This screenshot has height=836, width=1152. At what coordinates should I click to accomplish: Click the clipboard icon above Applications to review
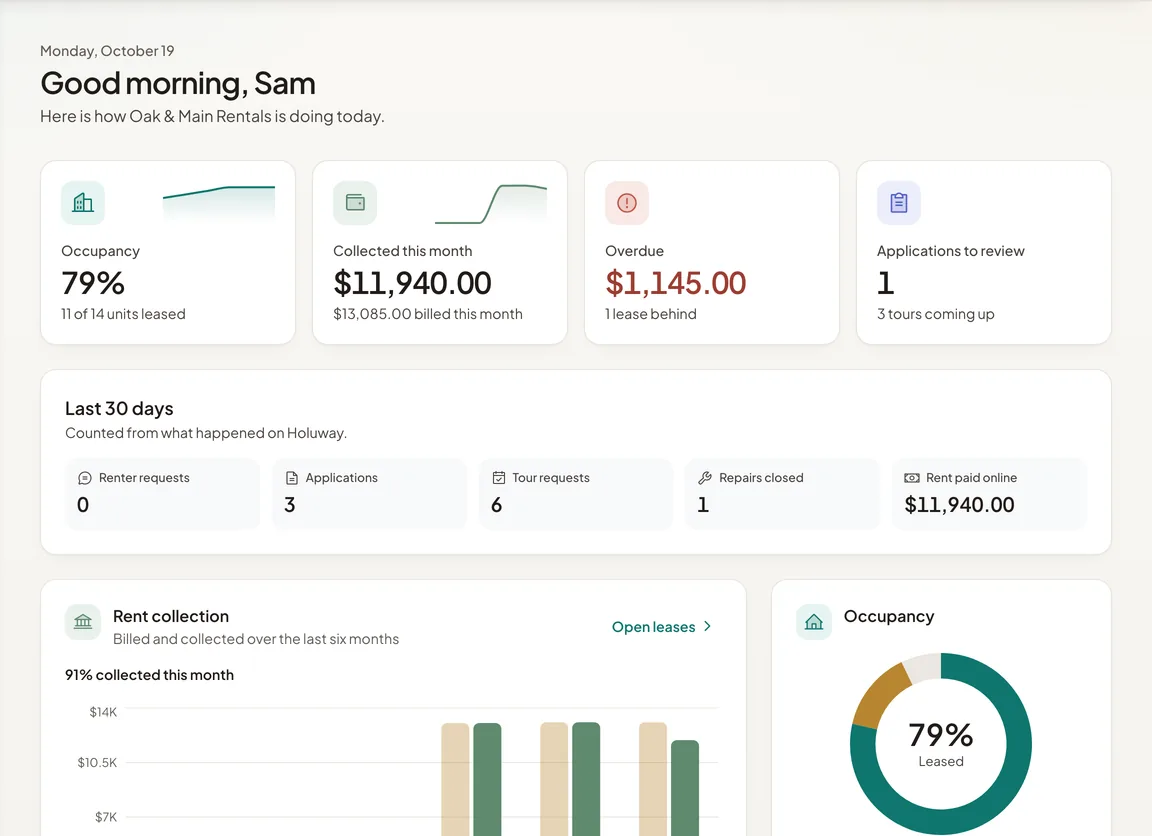899,203
